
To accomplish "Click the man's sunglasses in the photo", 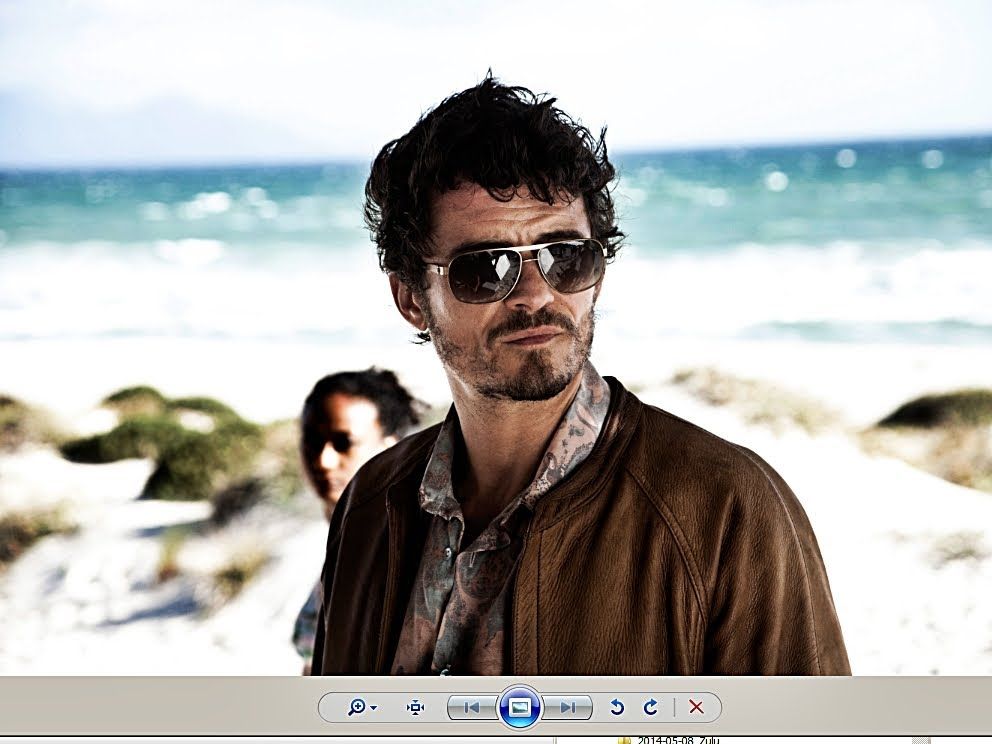I will [518, 270].
